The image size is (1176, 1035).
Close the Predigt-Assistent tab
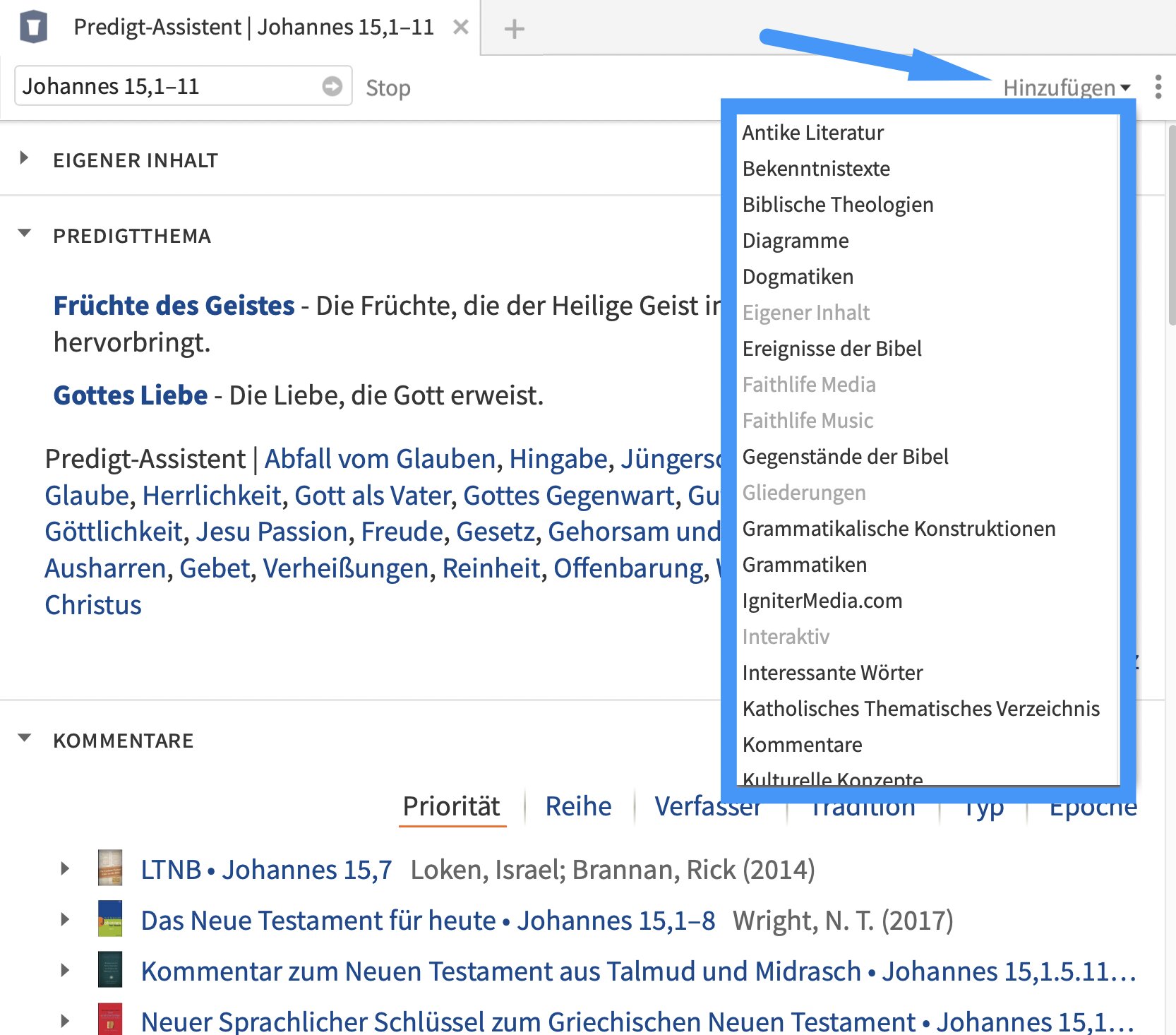[461, 28]
